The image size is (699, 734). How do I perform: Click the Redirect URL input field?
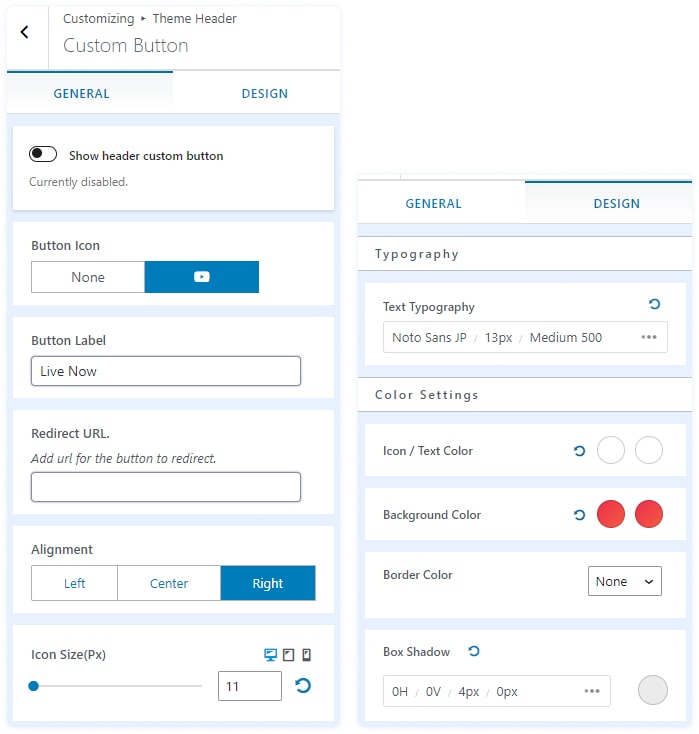pos(166,487)
